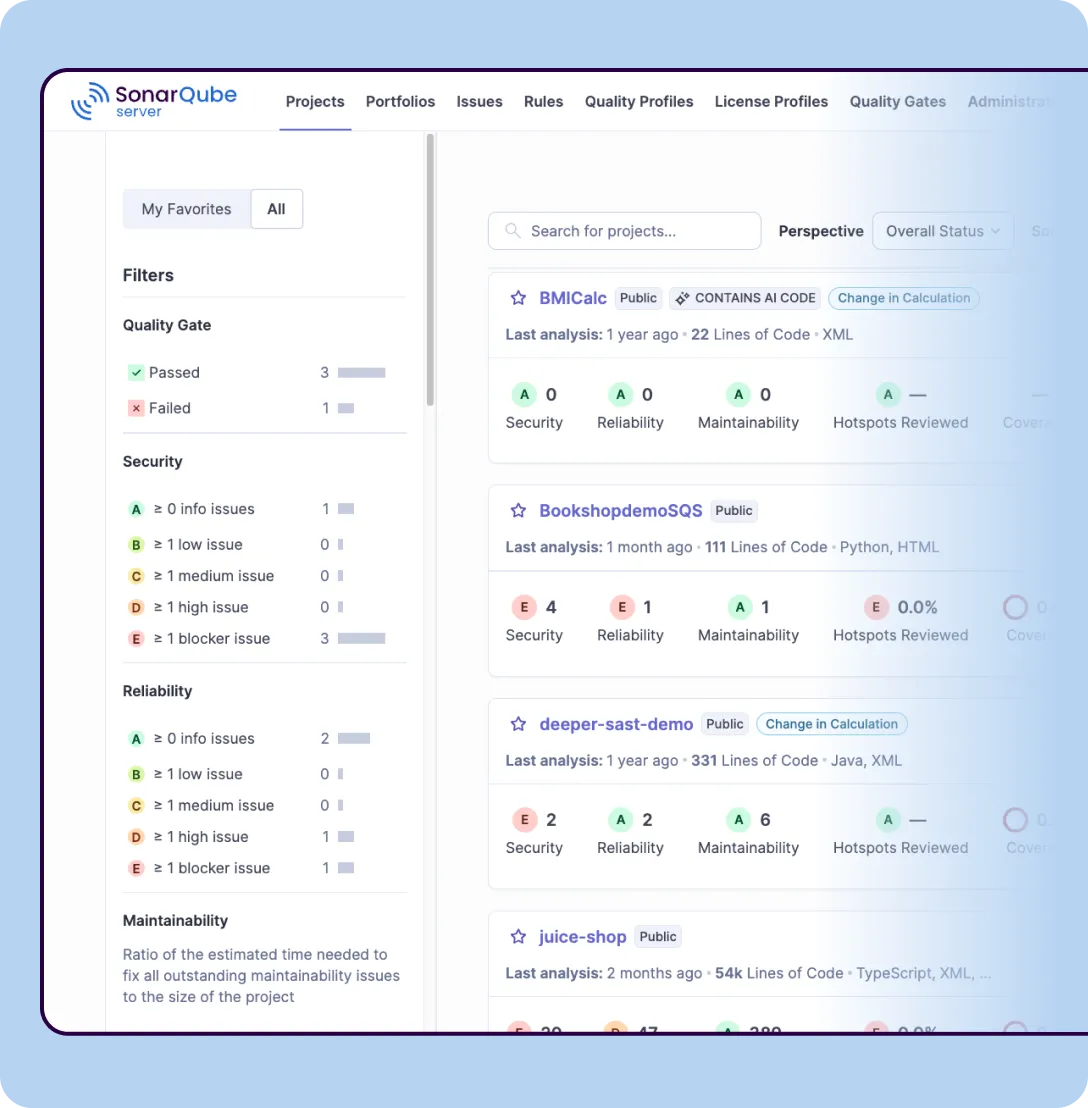Image resolution: width=1088 pixels, height=1108 pixels.
Task: Open the juice-shop project link
Action: (x=582, y=937)
